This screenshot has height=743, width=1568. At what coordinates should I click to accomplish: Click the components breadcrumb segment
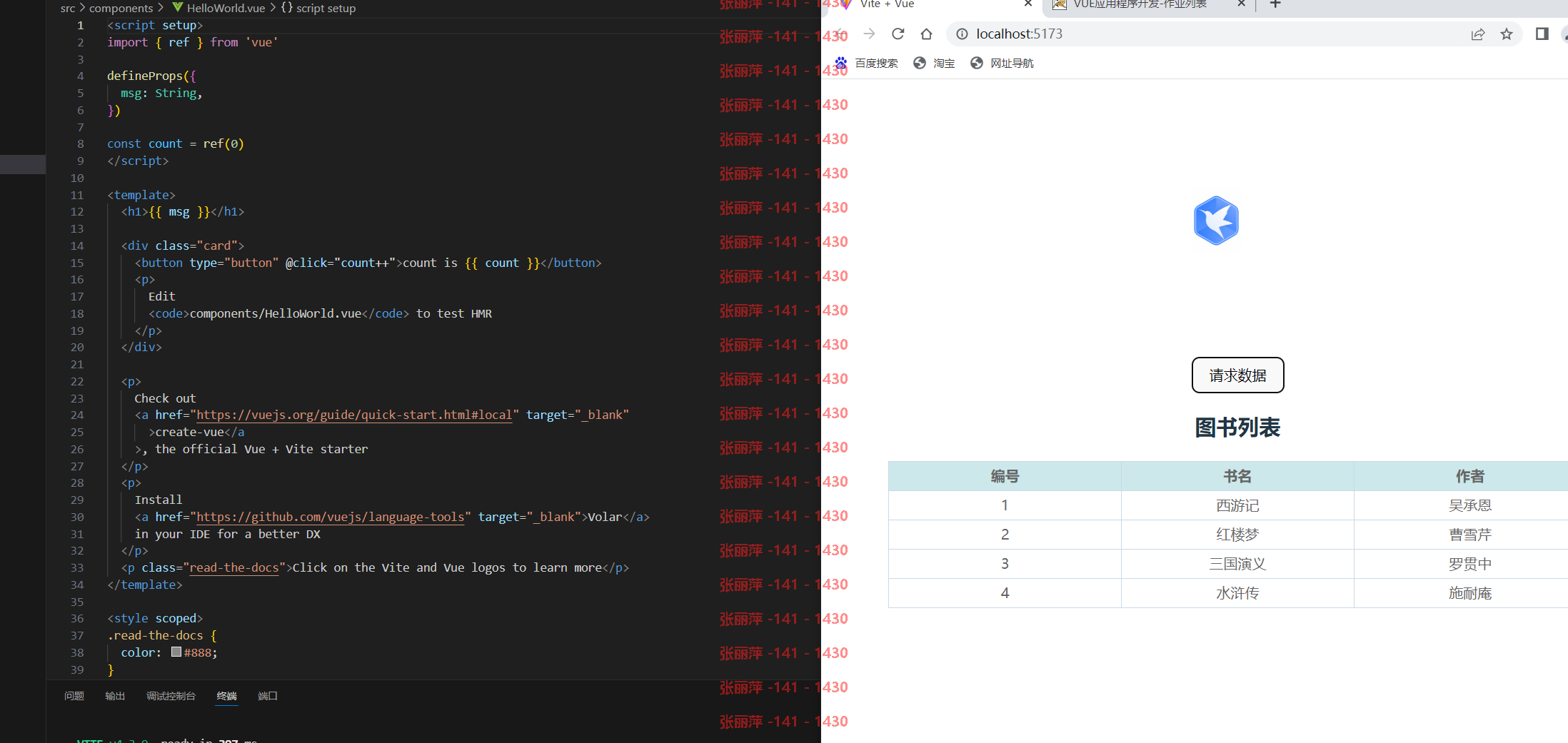pyautogui.click(x=121, y=8)
